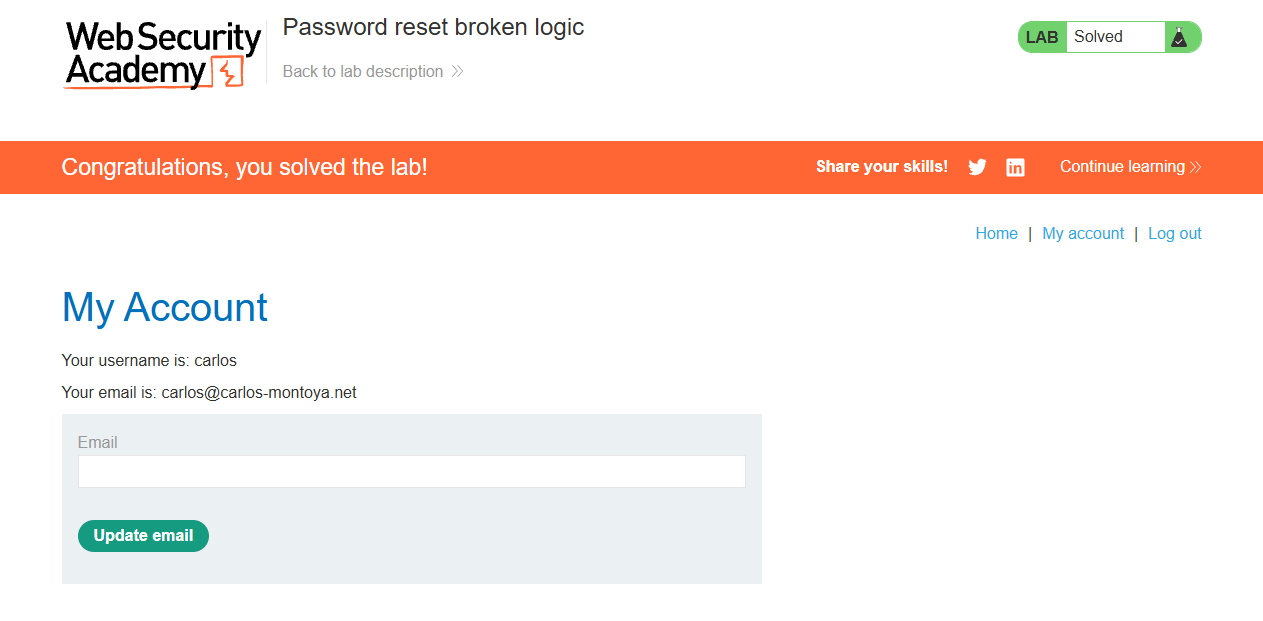The width and height of the screenshot is (1263, 621).
Task: Click the Share your skills text
Action: coord(882,167)
